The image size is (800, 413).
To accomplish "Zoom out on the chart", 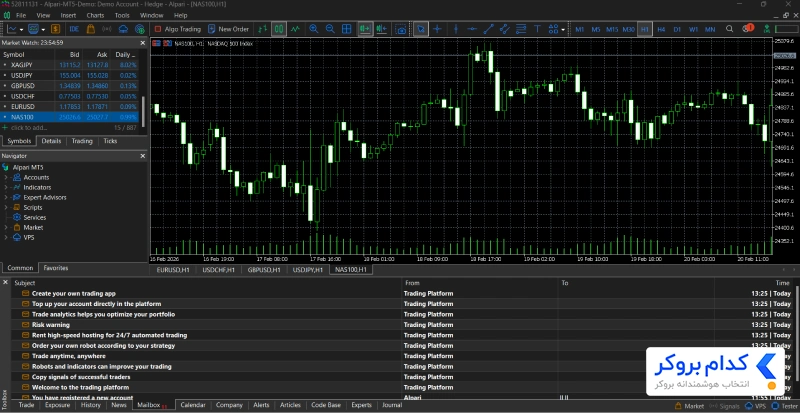I will point(330,29).
